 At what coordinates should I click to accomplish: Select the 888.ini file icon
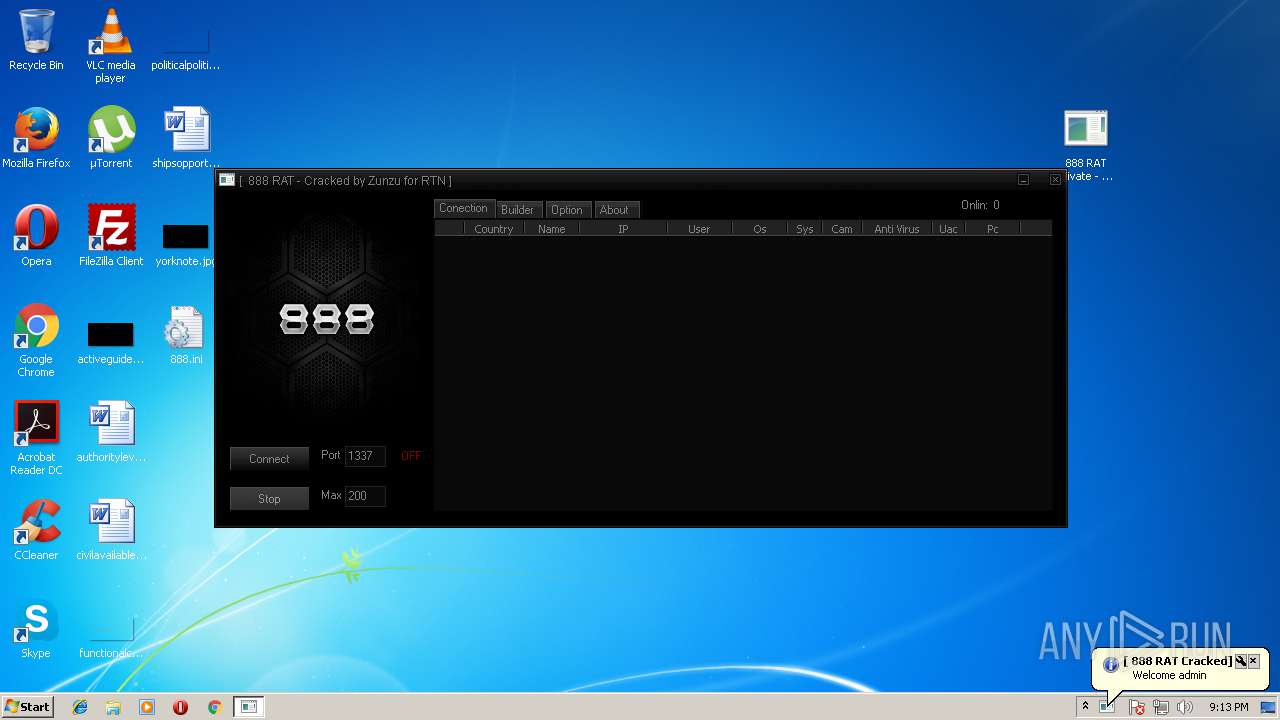186,334
